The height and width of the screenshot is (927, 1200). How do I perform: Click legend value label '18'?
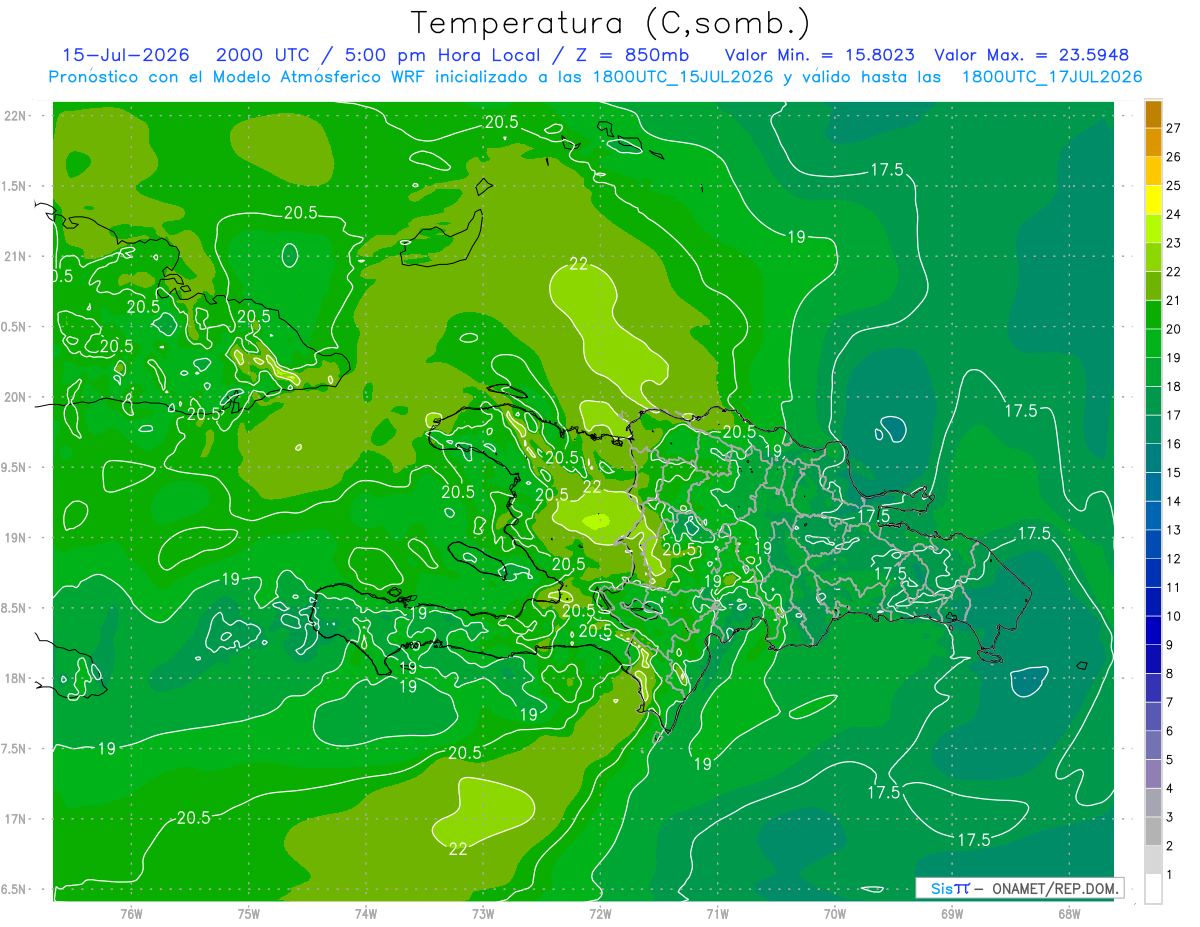pos(1173,386)
